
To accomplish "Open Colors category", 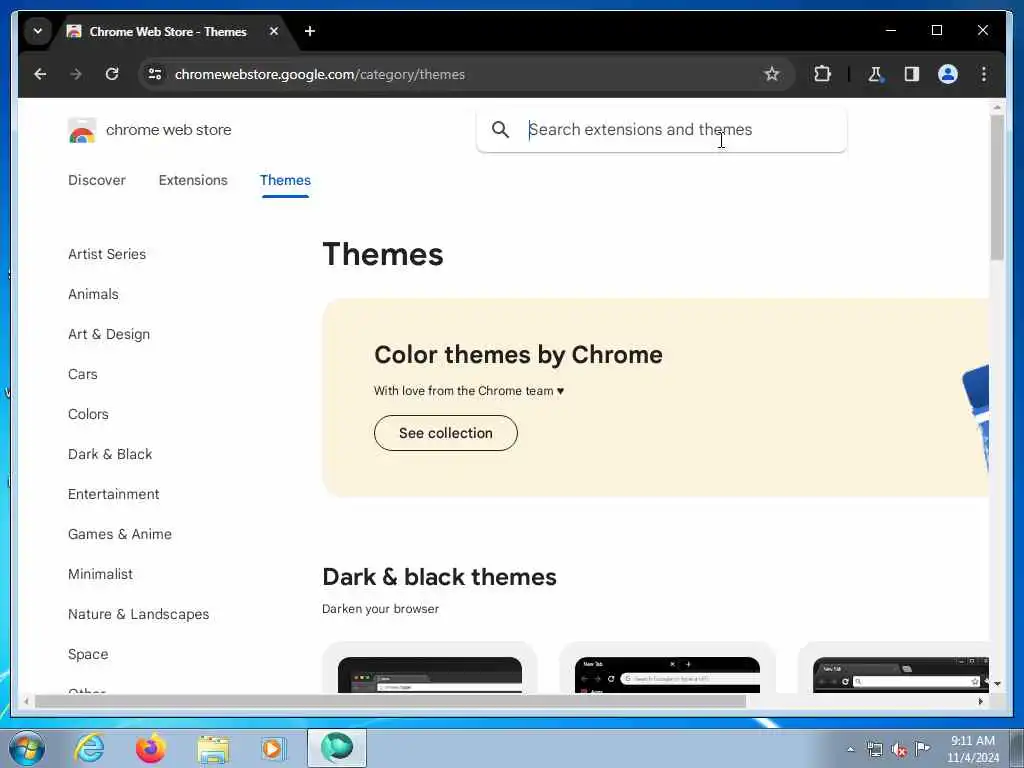I will (x=88, y=414).
